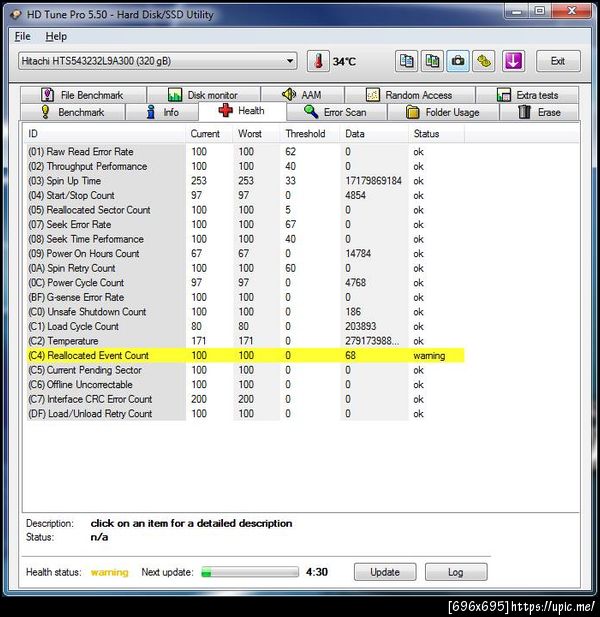Click the copy info to clipboard icon
Viewport: 600px width, 617px height.
(x=406, y=61)
